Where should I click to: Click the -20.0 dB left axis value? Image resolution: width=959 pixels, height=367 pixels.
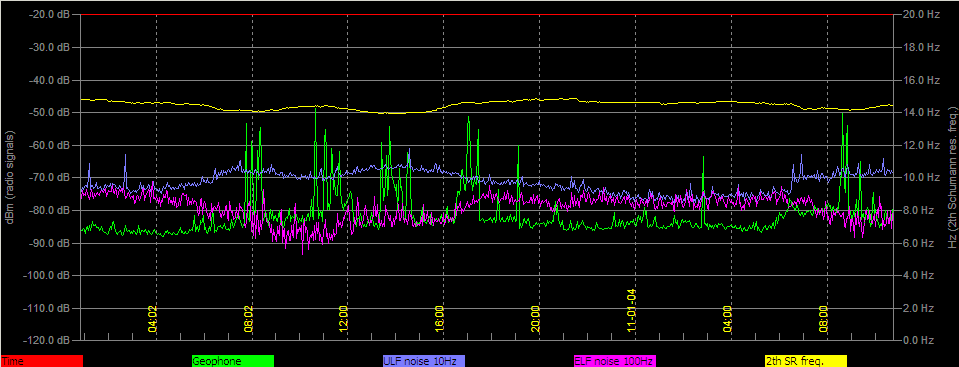pos(49,14)
